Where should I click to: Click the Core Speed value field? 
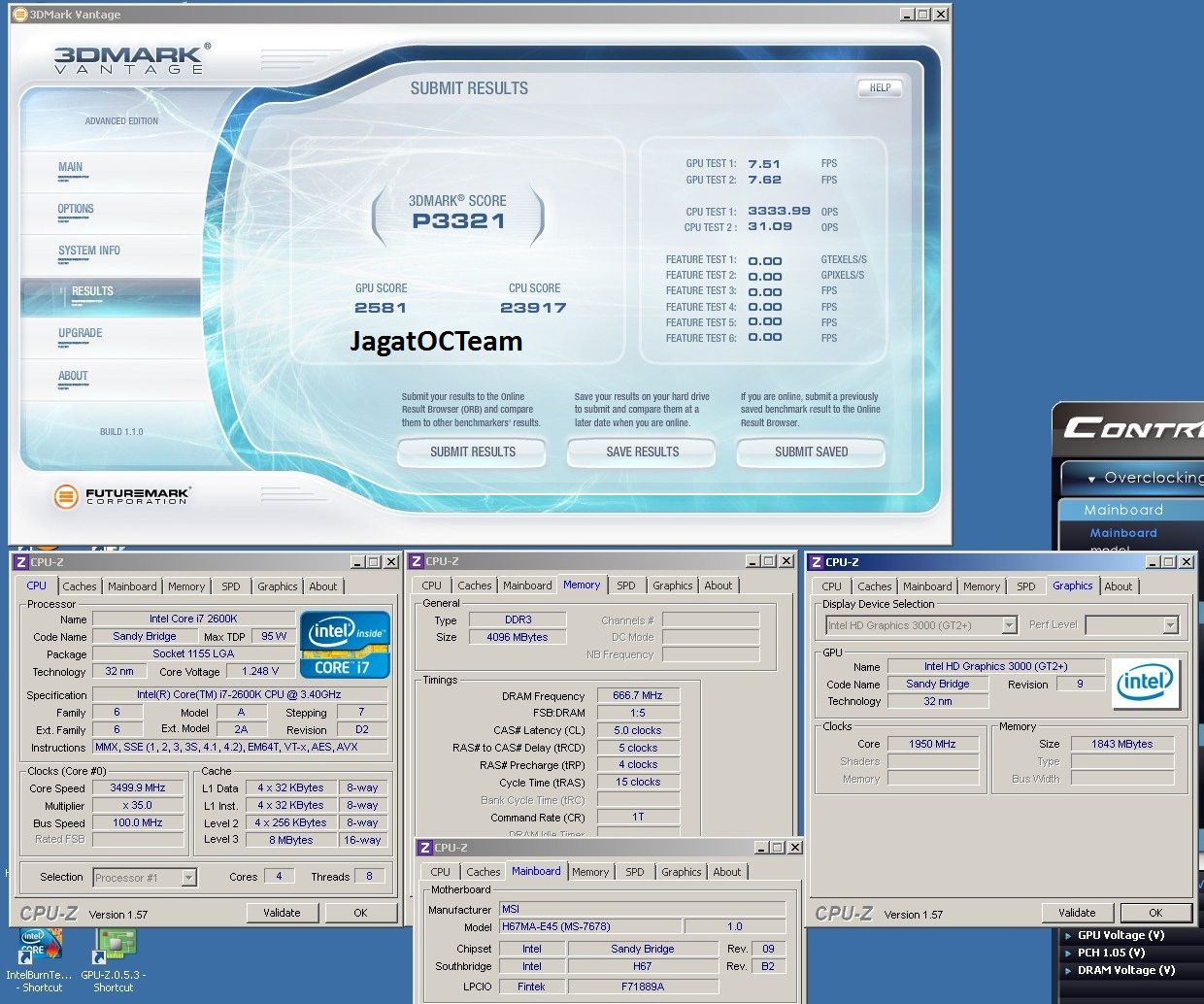click(x=138, y=788)
